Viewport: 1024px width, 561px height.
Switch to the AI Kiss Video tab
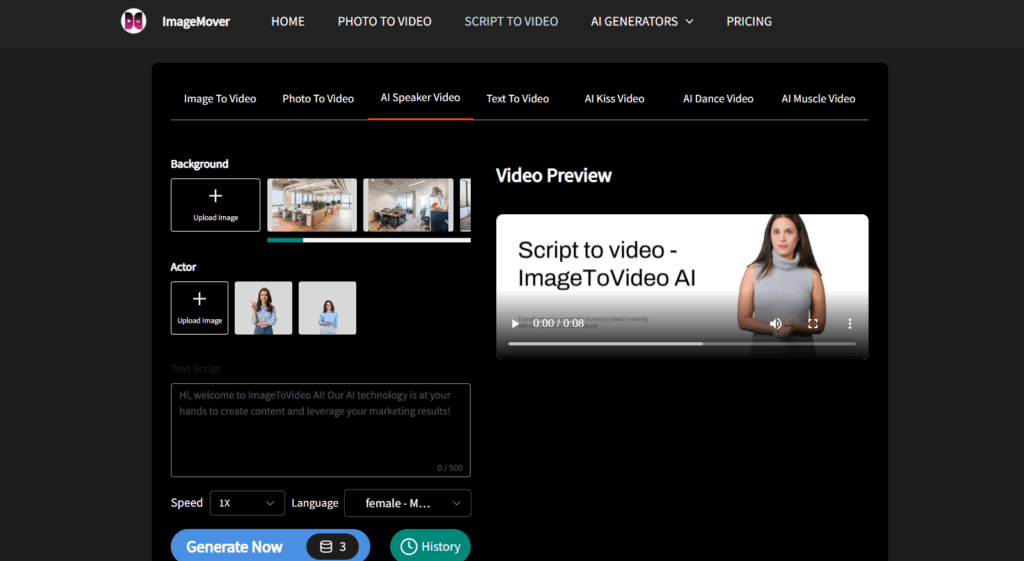click(x=615, y=99)
